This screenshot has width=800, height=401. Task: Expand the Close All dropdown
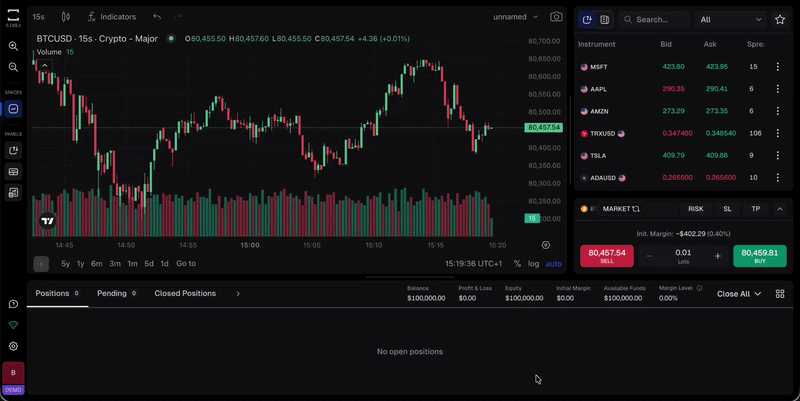[x=738, y=294]
